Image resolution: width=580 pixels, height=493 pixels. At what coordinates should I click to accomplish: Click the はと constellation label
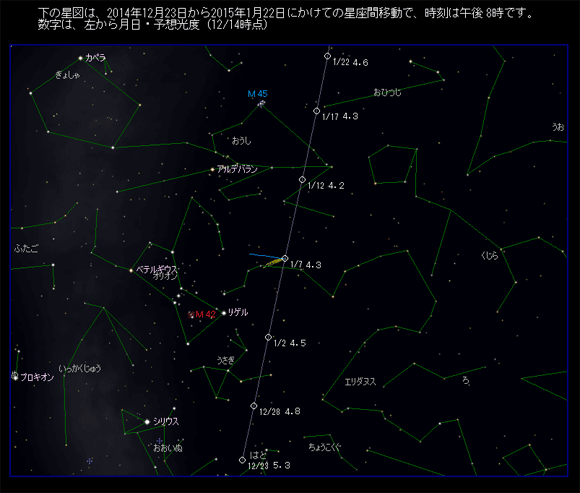point(258,455)
